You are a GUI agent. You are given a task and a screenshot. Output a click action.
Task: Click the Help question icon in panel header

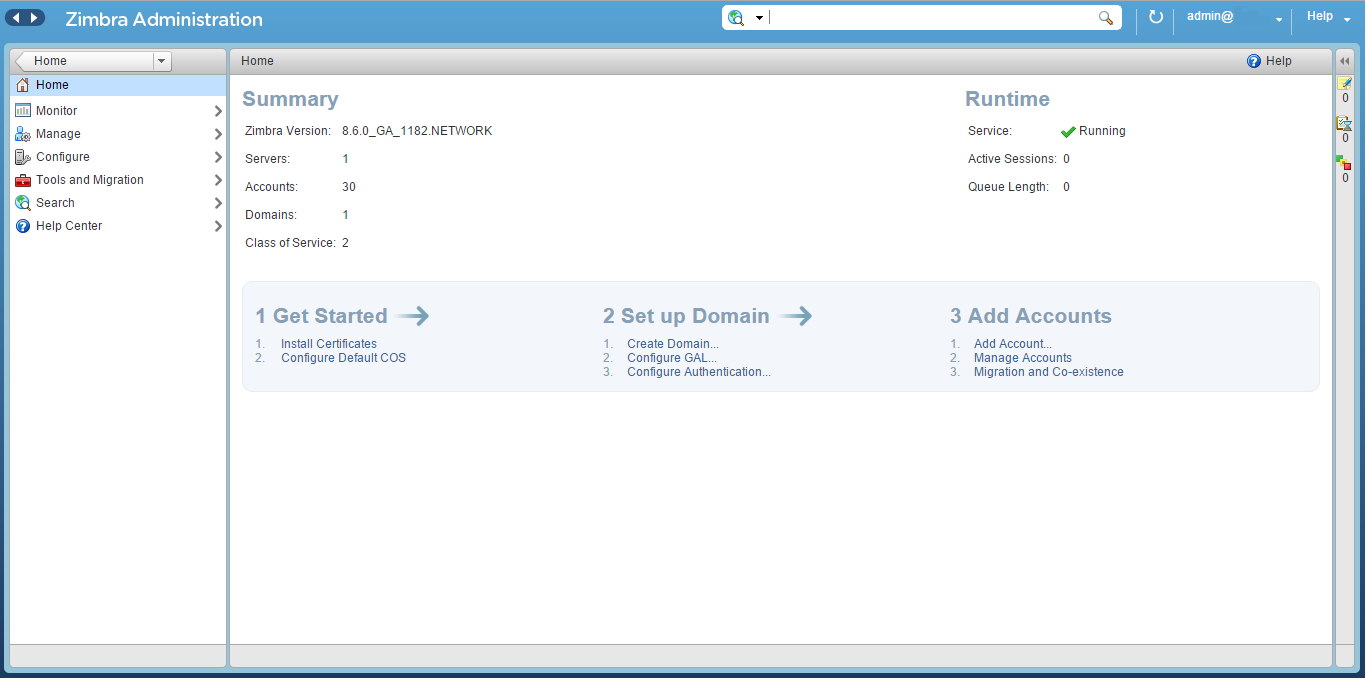(1254, 61)
